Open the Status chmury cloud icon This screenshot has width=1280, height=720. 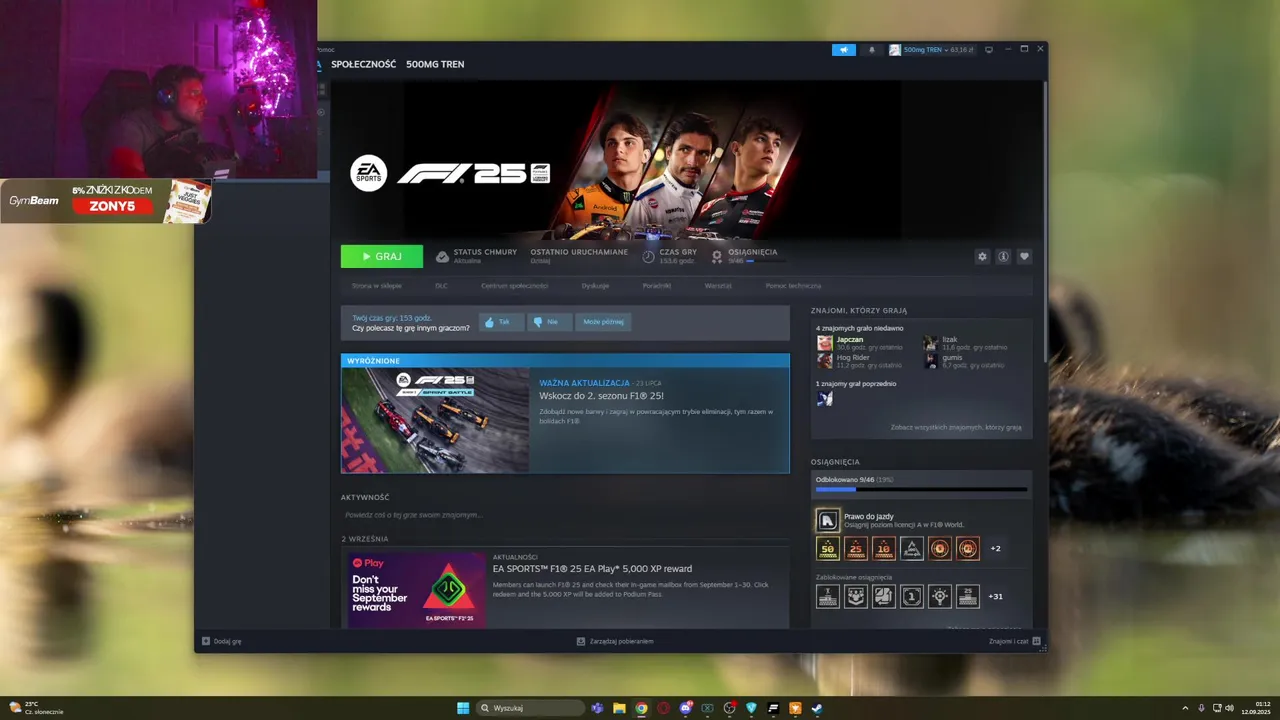(442, 257)
